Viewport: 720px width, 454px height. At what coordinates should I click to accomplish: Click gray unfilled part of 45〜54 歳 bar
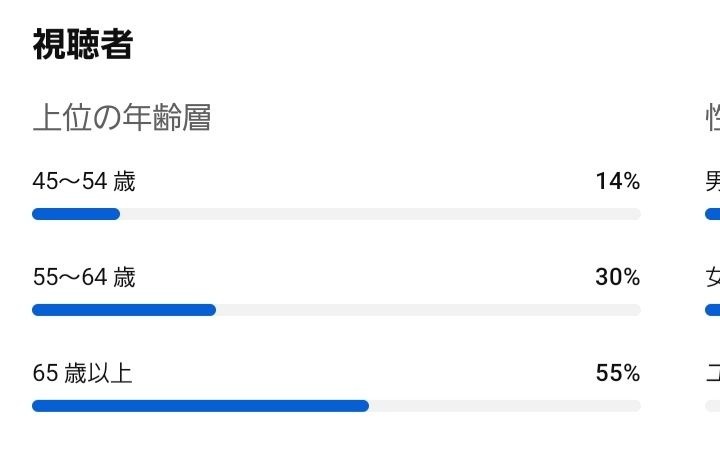coord(380,214)
